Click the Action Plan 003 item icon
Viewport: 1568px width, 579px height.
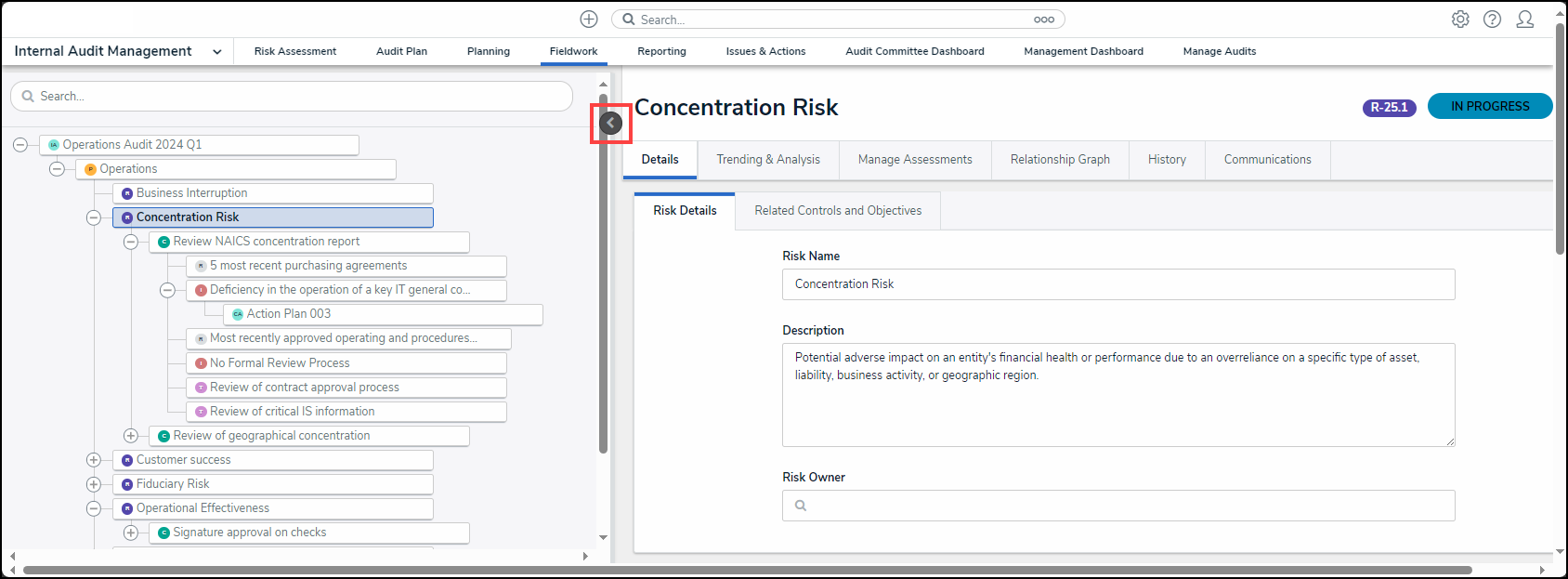tap(238, 314)
